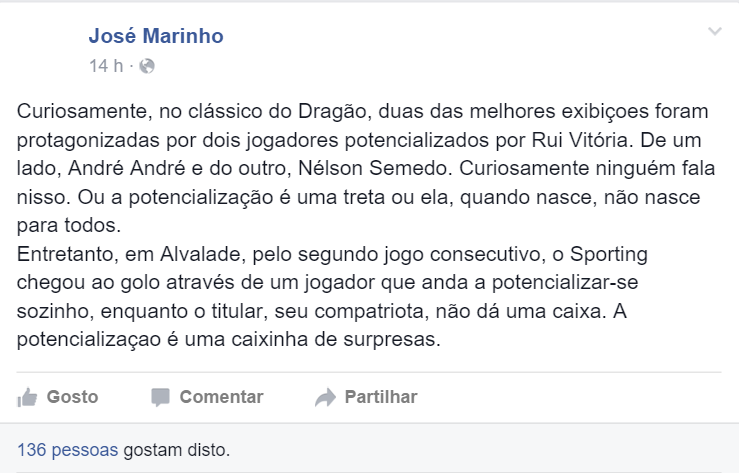Open the '14 h' timestamp permalink
The height and width of the screenshot is (473, 739).
click(104, 67)
